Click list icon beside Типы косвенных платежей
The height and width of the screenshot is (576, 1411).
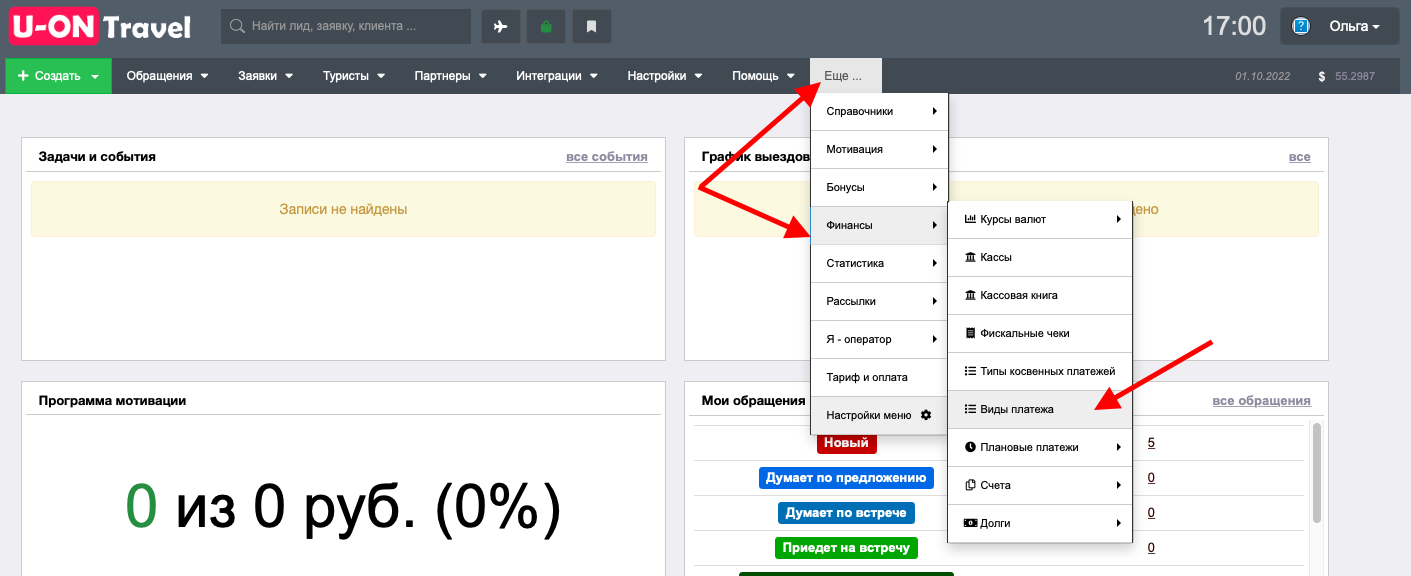(970, 371)
